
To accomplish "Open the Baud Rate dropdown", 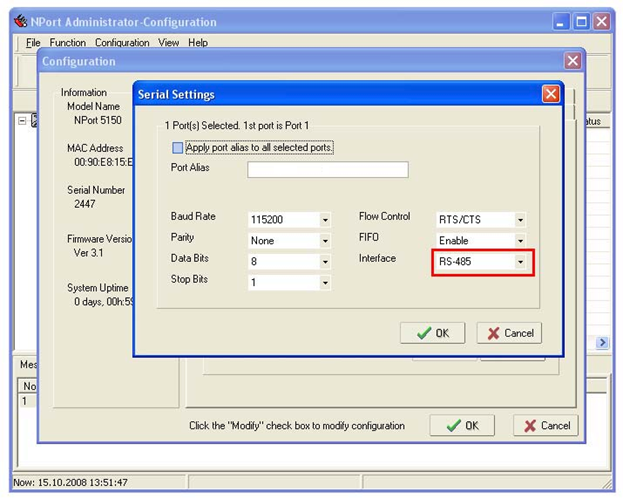I will click(x=325, y=220).
